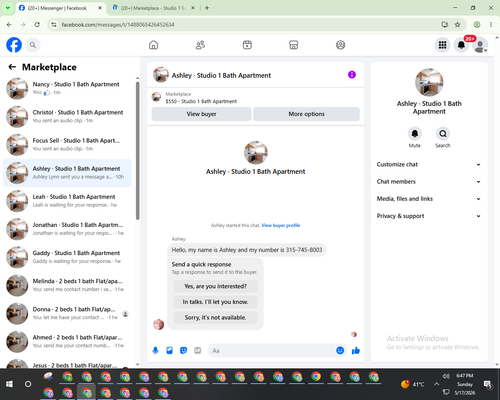The image size is (500, 400).
Task: Open Ahmed's 2 beds 1 bath chat
Action: [67, 342]
